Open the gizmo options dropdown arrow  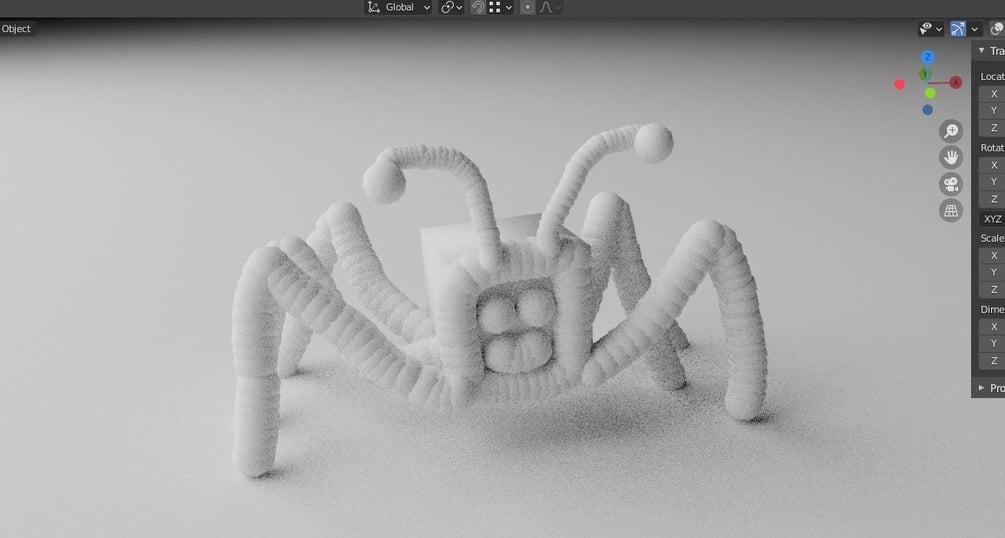click(974, 29)
